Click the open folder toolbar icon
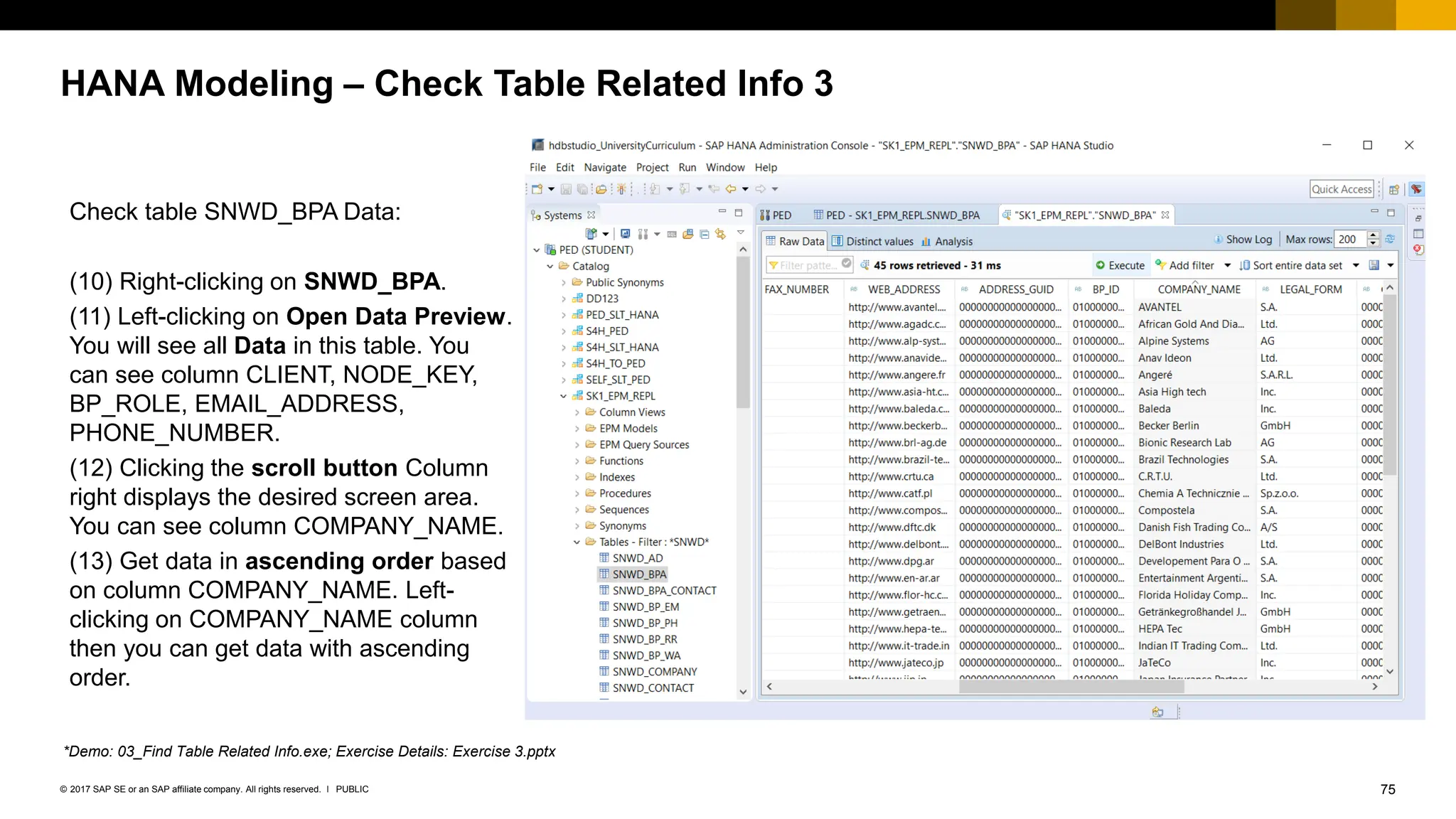The image size is (1456, 819). 601,189
